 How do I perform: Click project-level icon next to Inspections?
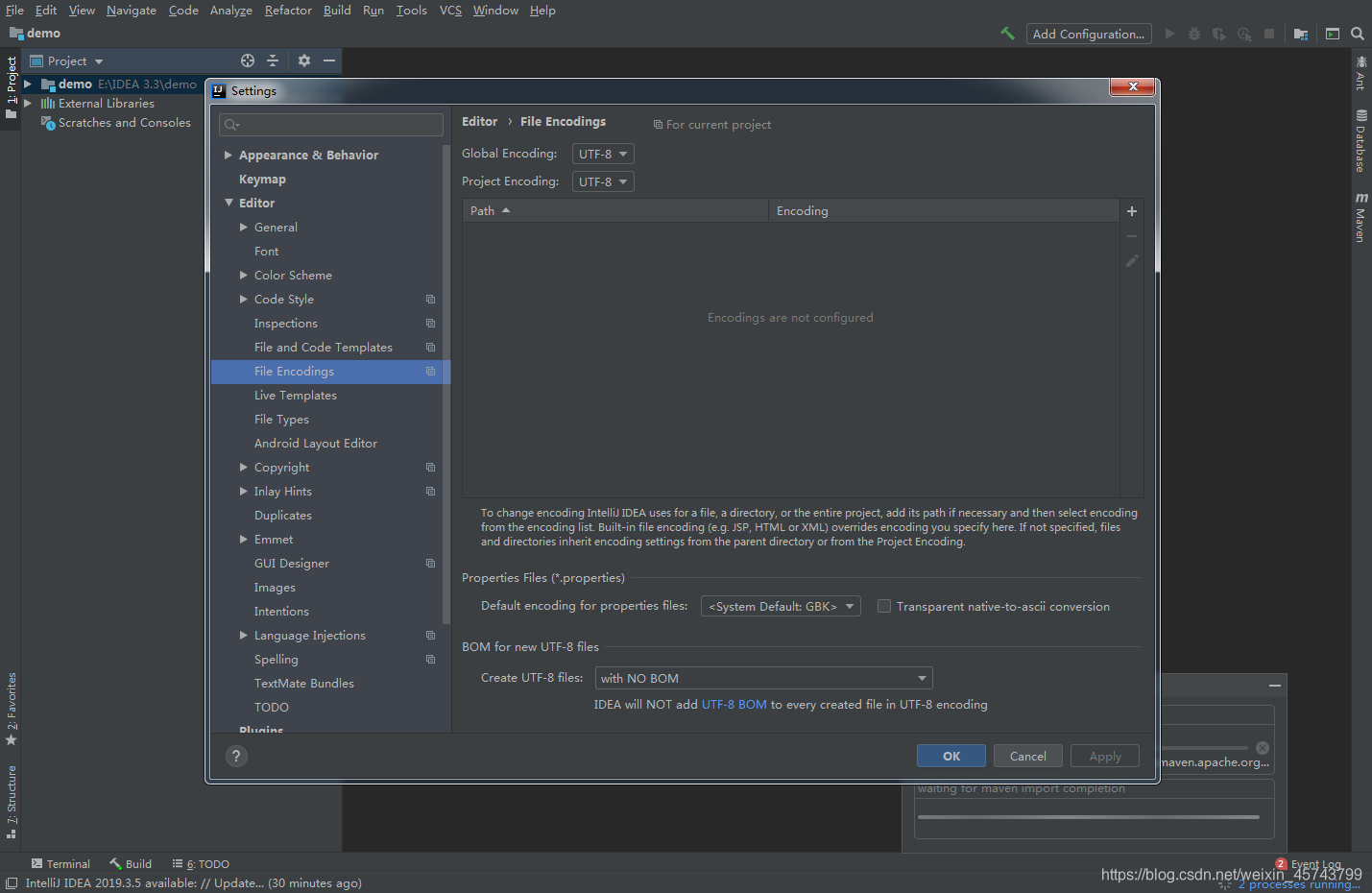pos(430,324)
